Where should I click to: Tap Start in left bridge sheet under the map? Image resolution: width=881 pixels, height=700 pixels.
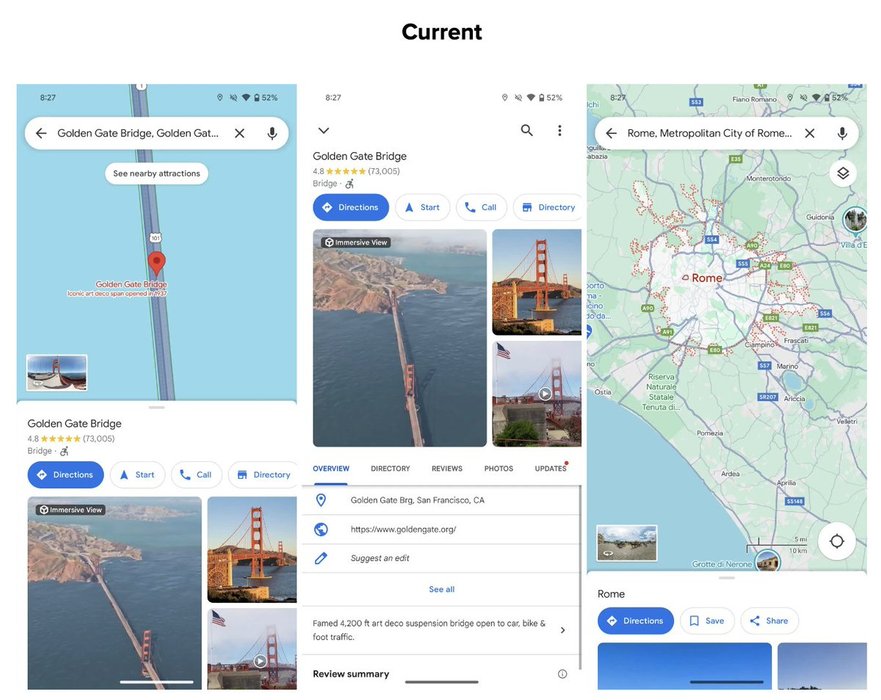pos(138,475)
